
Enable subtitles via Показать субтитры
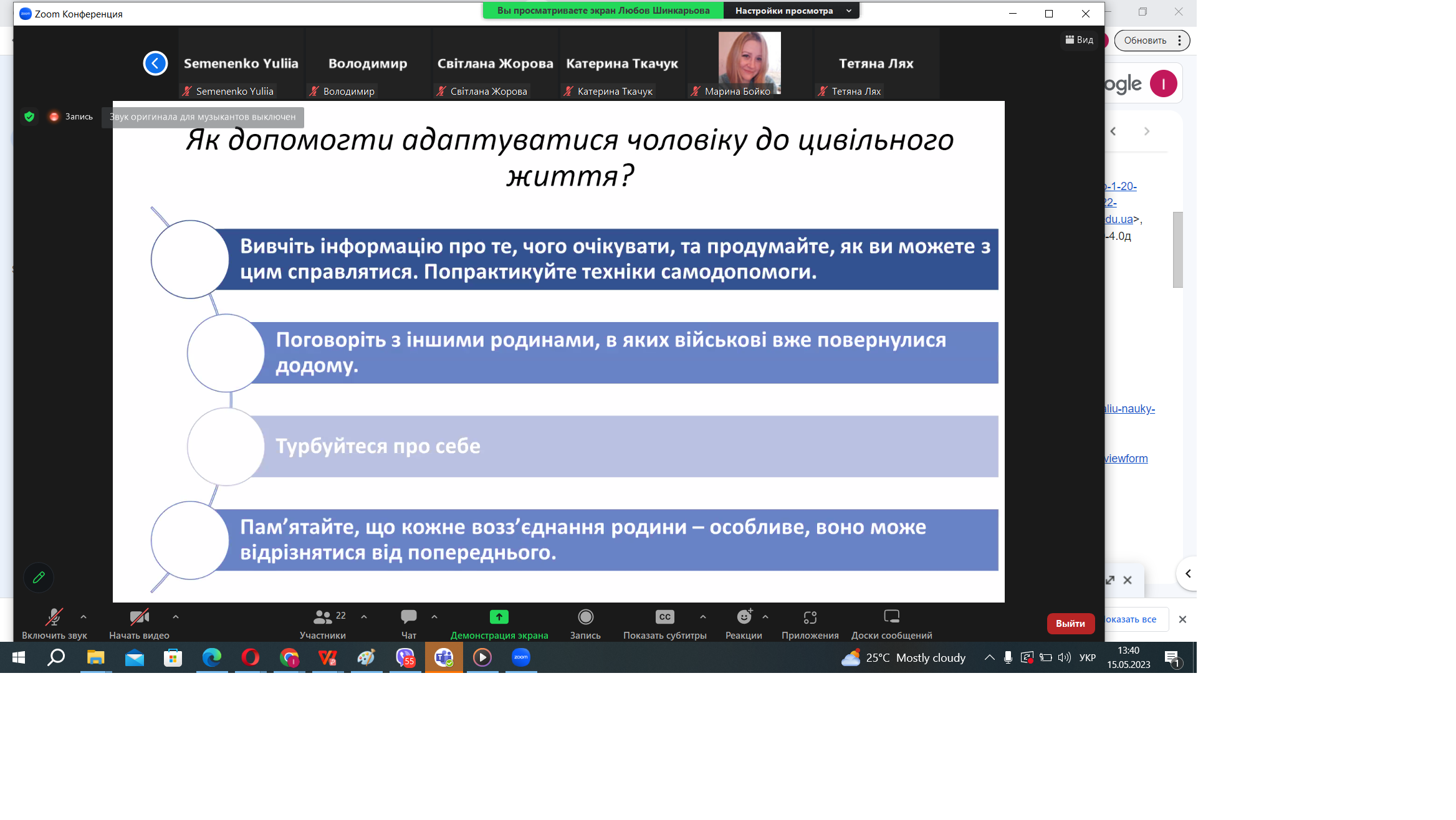coord(664,623)
